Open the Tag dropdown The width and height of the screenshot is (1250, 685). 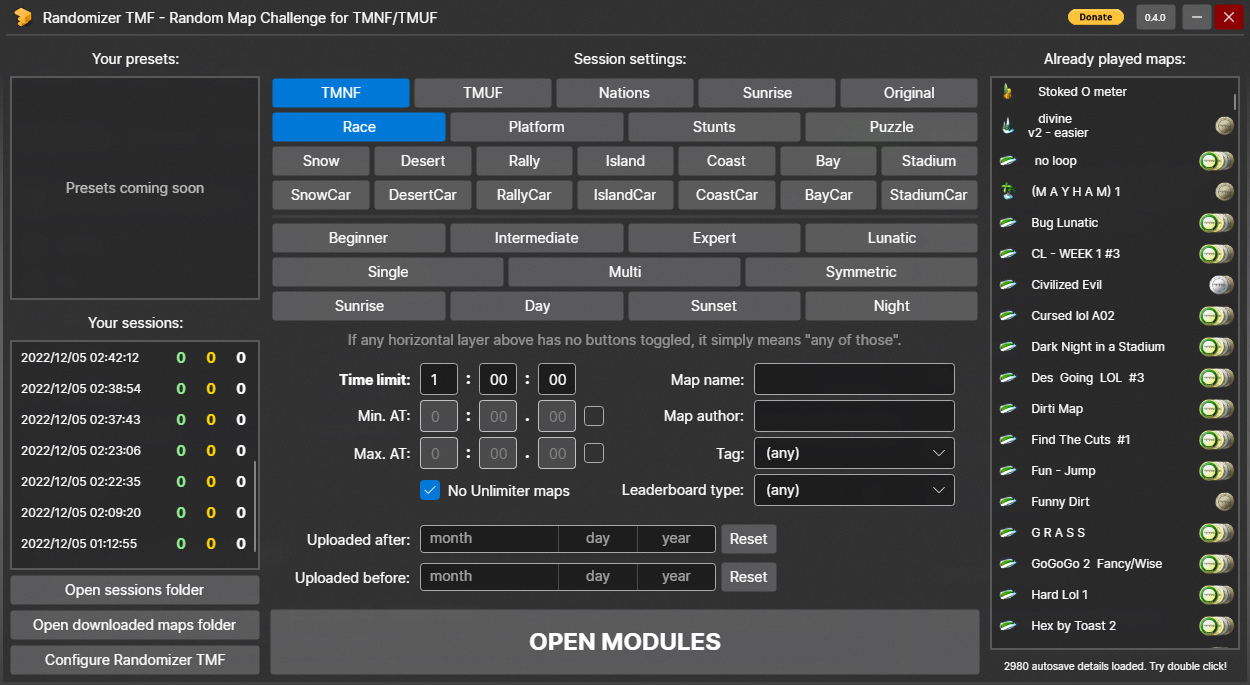[854, 453]
